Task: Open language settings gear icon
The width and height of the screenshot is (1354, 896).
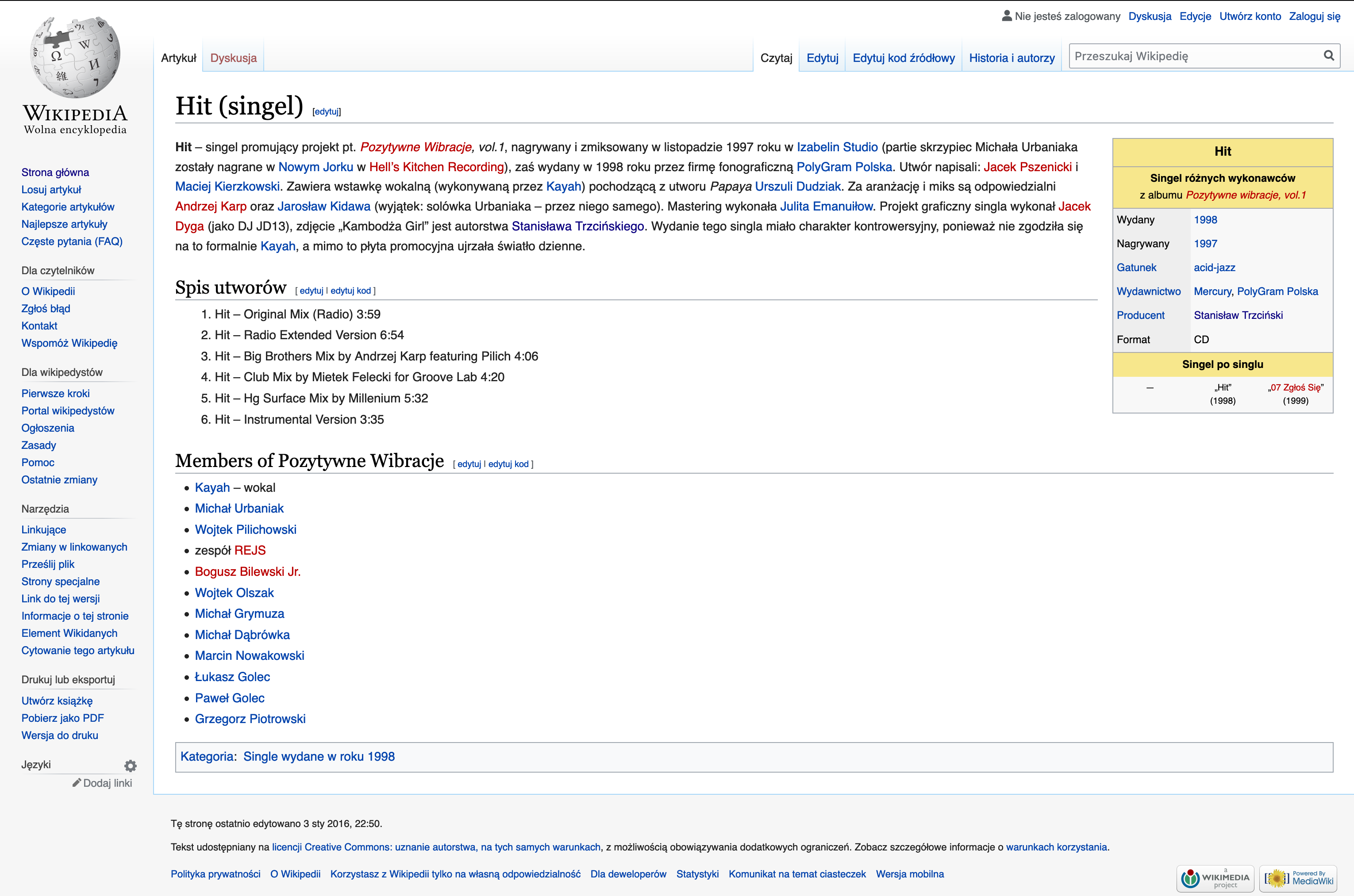Action: (131, 765)
